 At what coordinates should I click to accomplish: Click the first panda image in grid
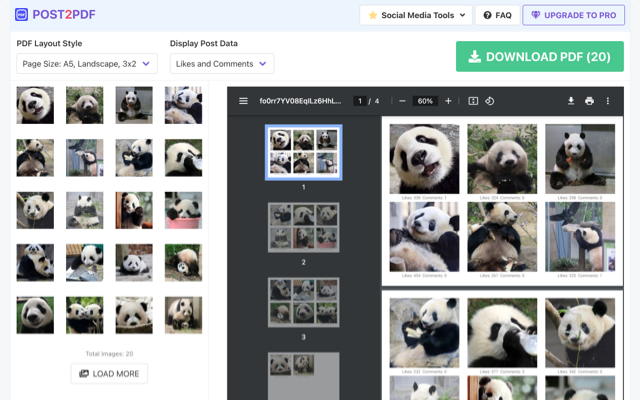[x=35, y=105]
